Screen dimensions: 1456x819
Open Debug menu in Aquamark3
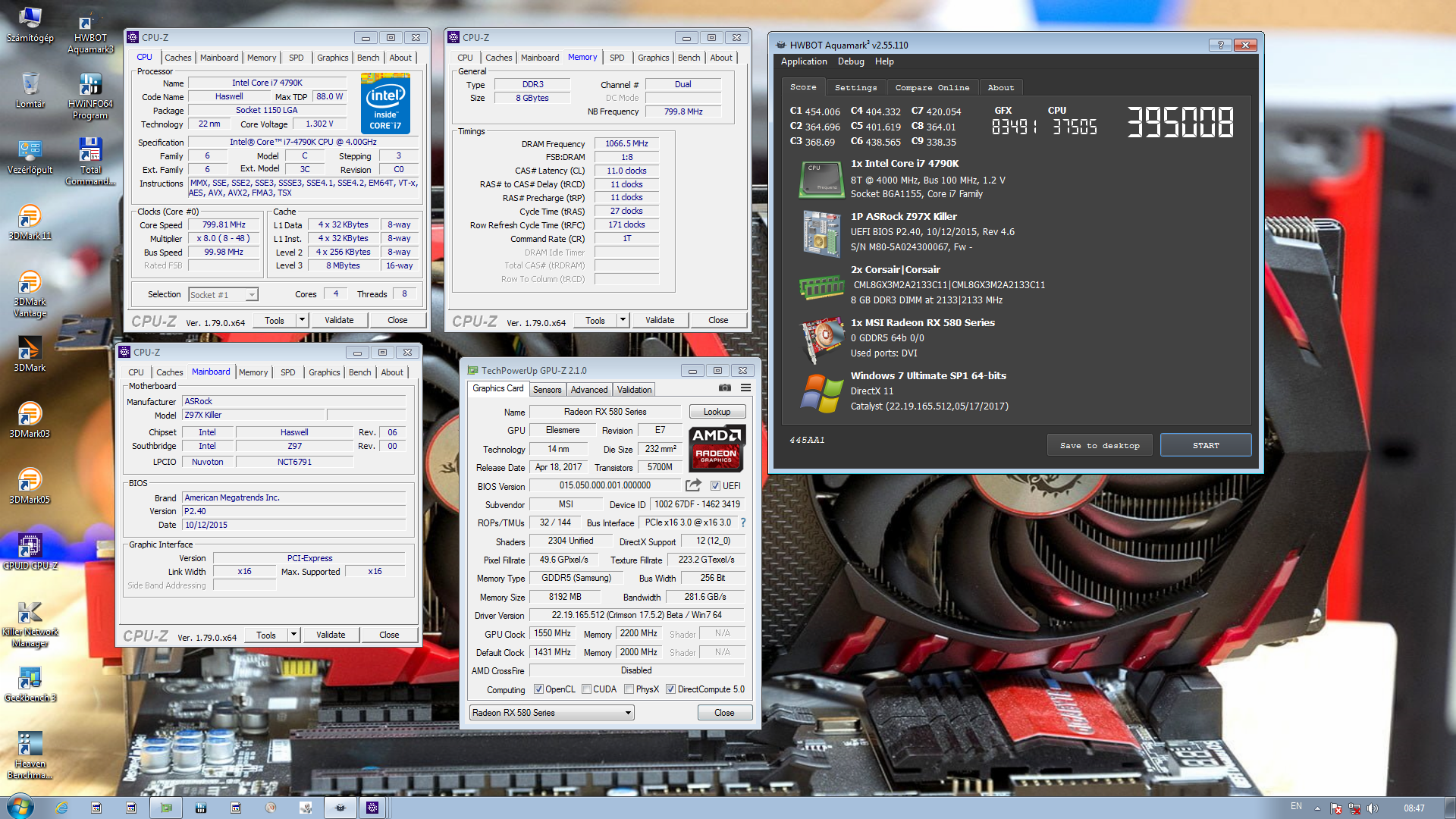(x=851, y=61)
